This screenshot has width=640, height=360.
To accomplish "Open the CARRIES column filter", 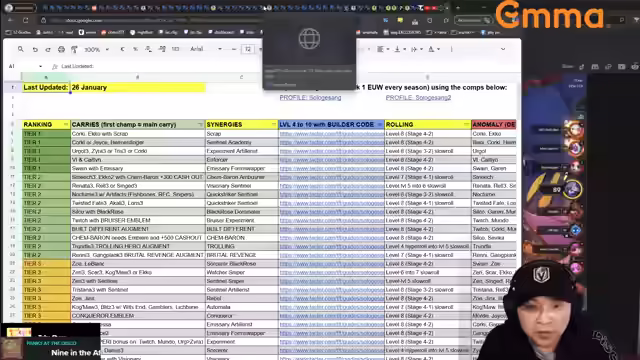I will coord(200,124).
